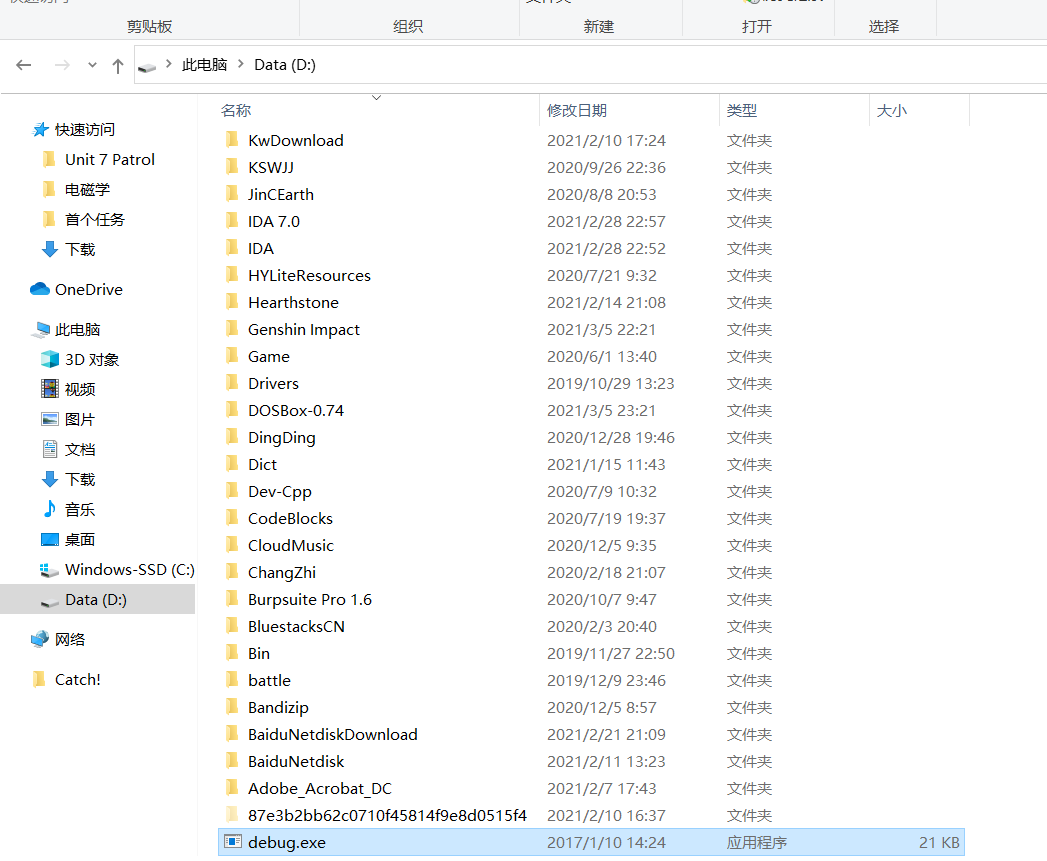1047x861 pixels.
Task: Select the CloudMusic folder name
Action: [290, 546]
